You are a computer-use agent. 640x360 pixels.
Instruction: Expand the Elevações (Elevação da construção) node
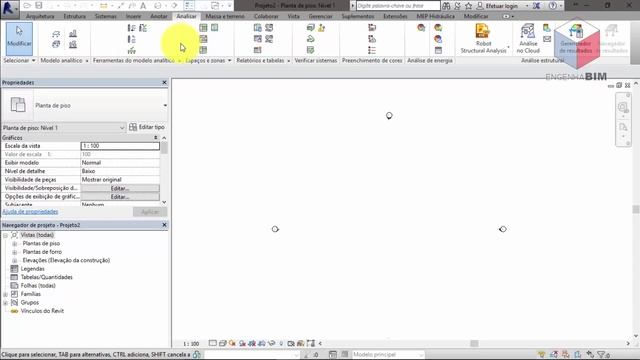[x=15, y=260]
